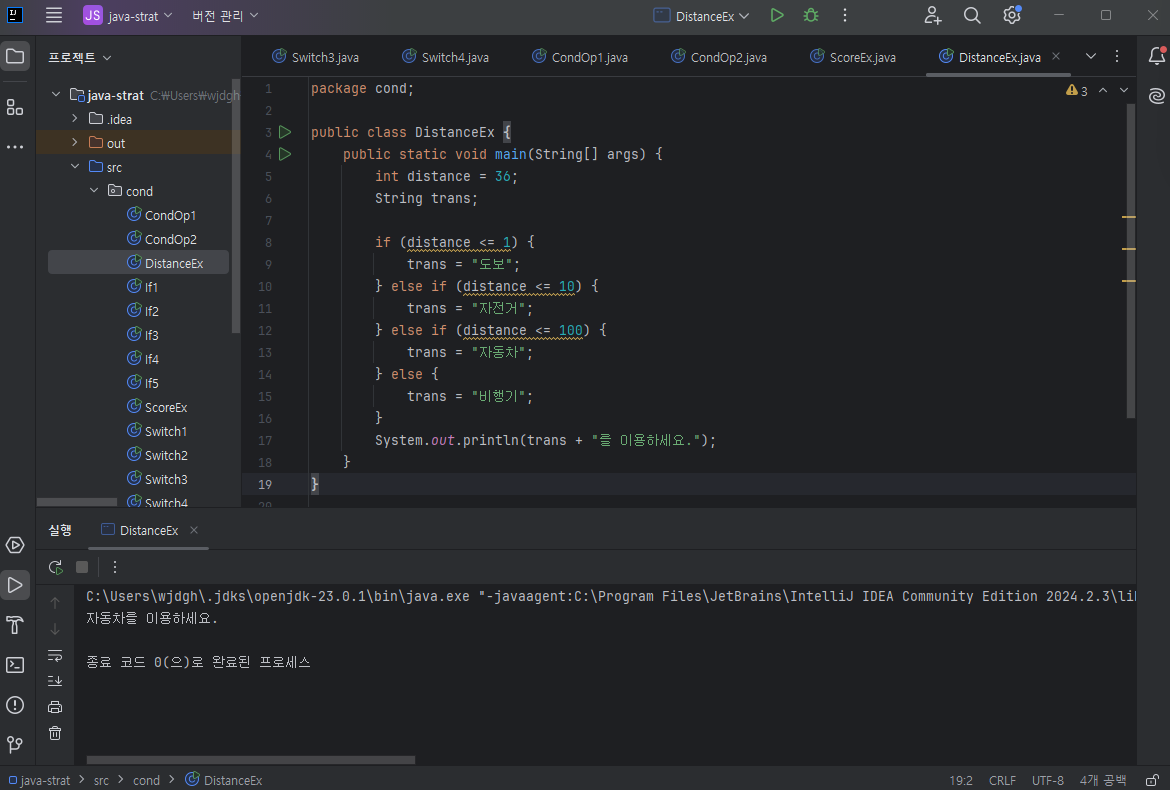Toggle the Project tool window button
Screen dimensions: 1170x790
click(15, 56)
